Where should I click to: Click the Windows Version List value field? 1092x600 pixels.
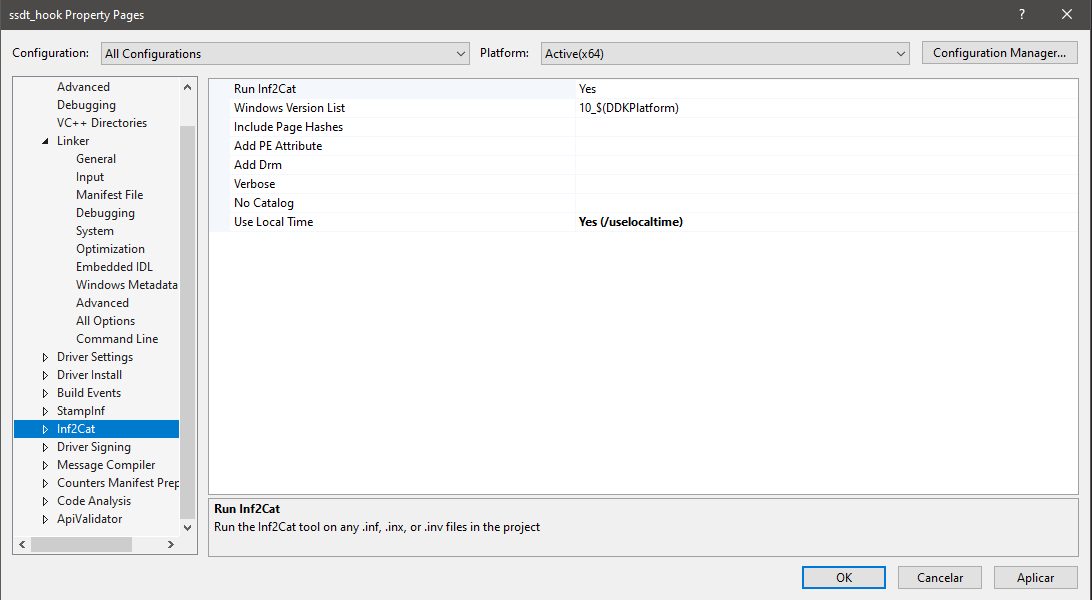(x=825, y=108)
